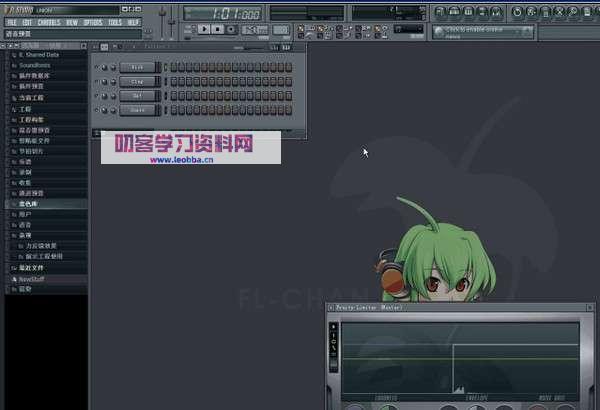The width and height of the screenshot is (600, 410).
Task: Click the circular arrow shortcut icon
Action: (517, 12)
